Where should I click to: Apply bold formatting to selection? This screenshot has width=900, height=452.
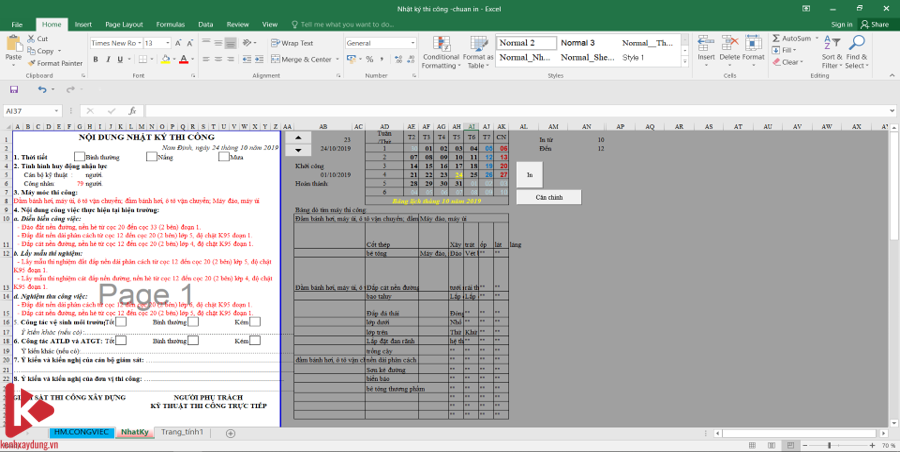[94, 59]
